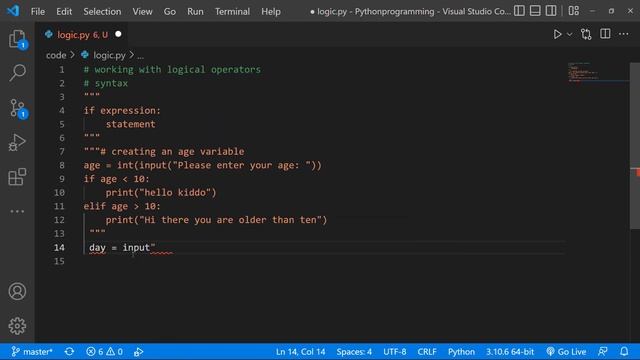The image size is (640, 360).
Task: Click the status bar run debug icon
Action: pyautogui.click(x=138, y=351)
